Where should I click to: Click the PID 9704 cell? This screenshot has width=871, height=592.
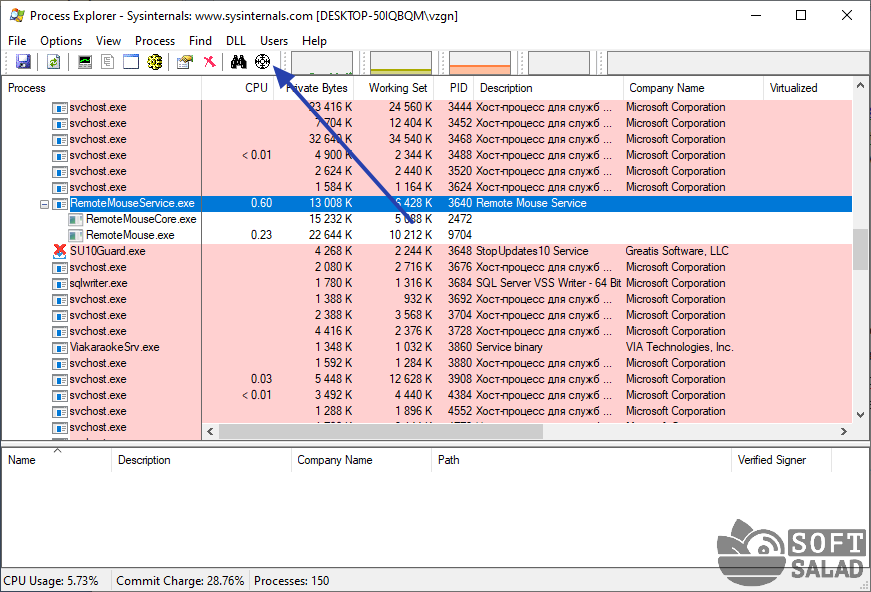460,235
